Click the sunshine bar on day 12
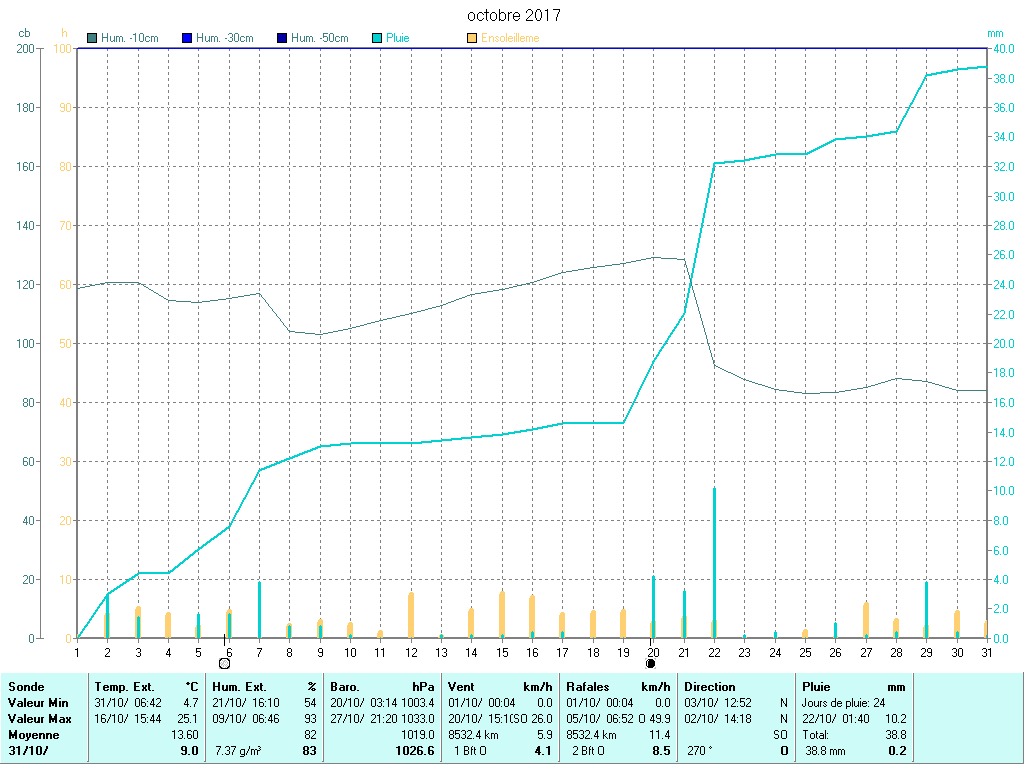Viewport: 1024px width, 764px height. coord(411,614)
